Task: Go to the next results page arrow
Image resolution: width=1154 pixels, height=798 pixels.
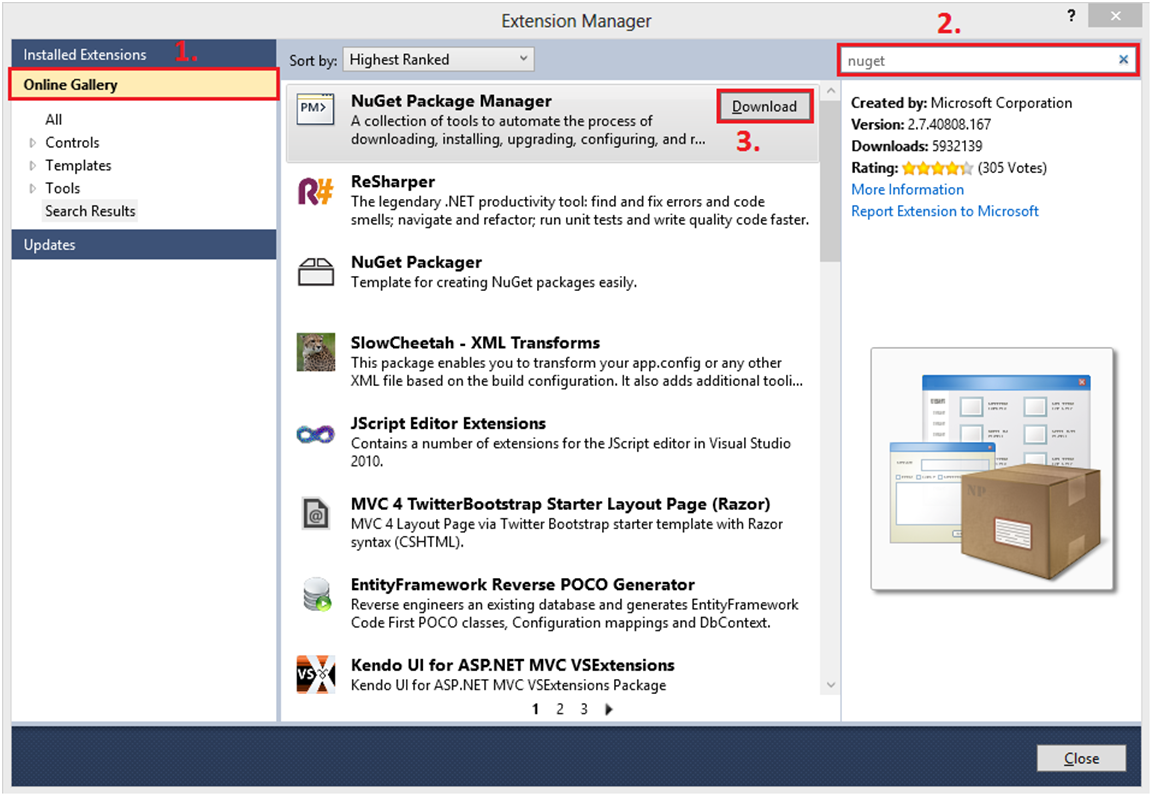Action: coord(609,710)
